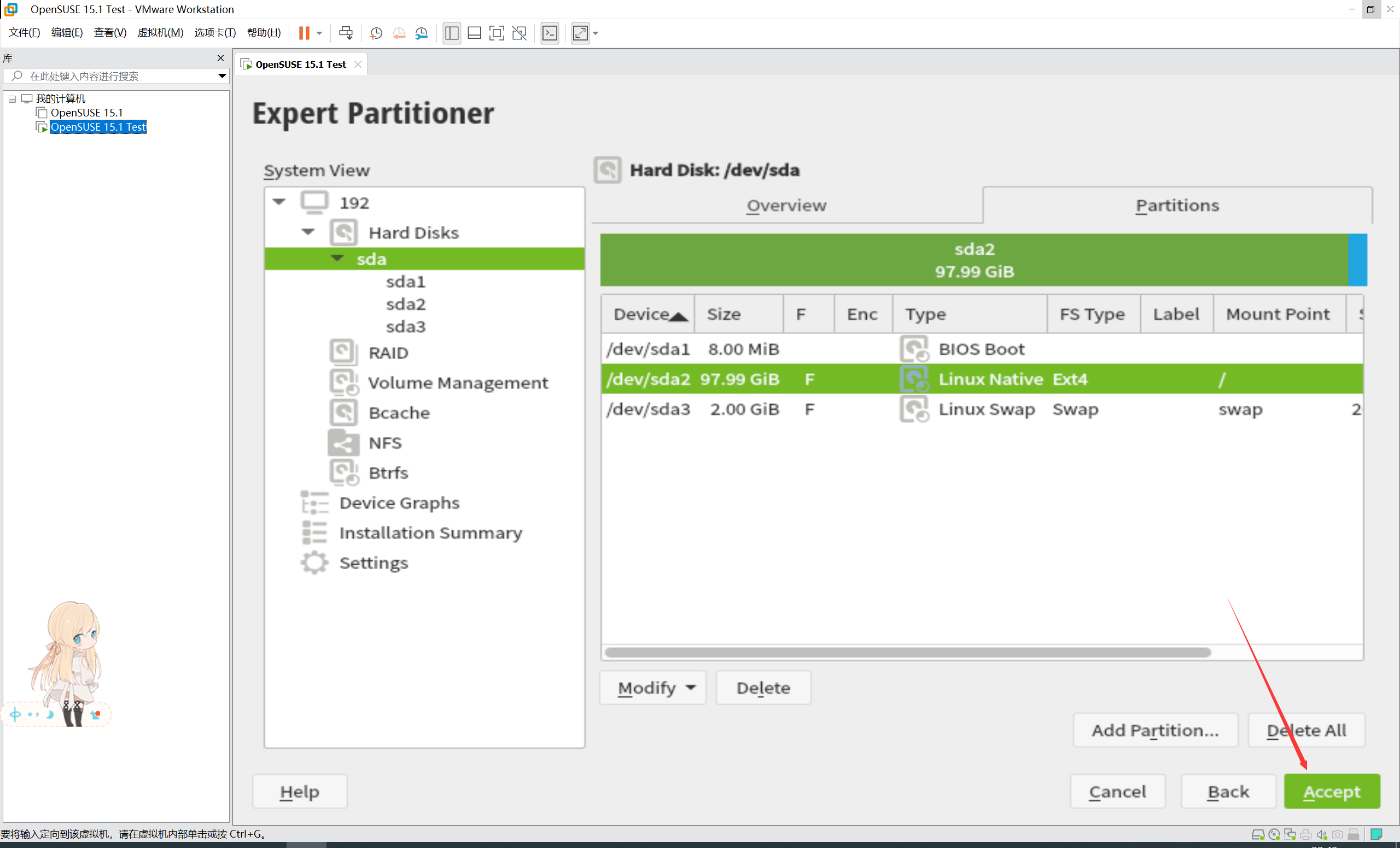Click the Accept button
This screenshot has height=848, width=1400.
(x=1331, y=791)
